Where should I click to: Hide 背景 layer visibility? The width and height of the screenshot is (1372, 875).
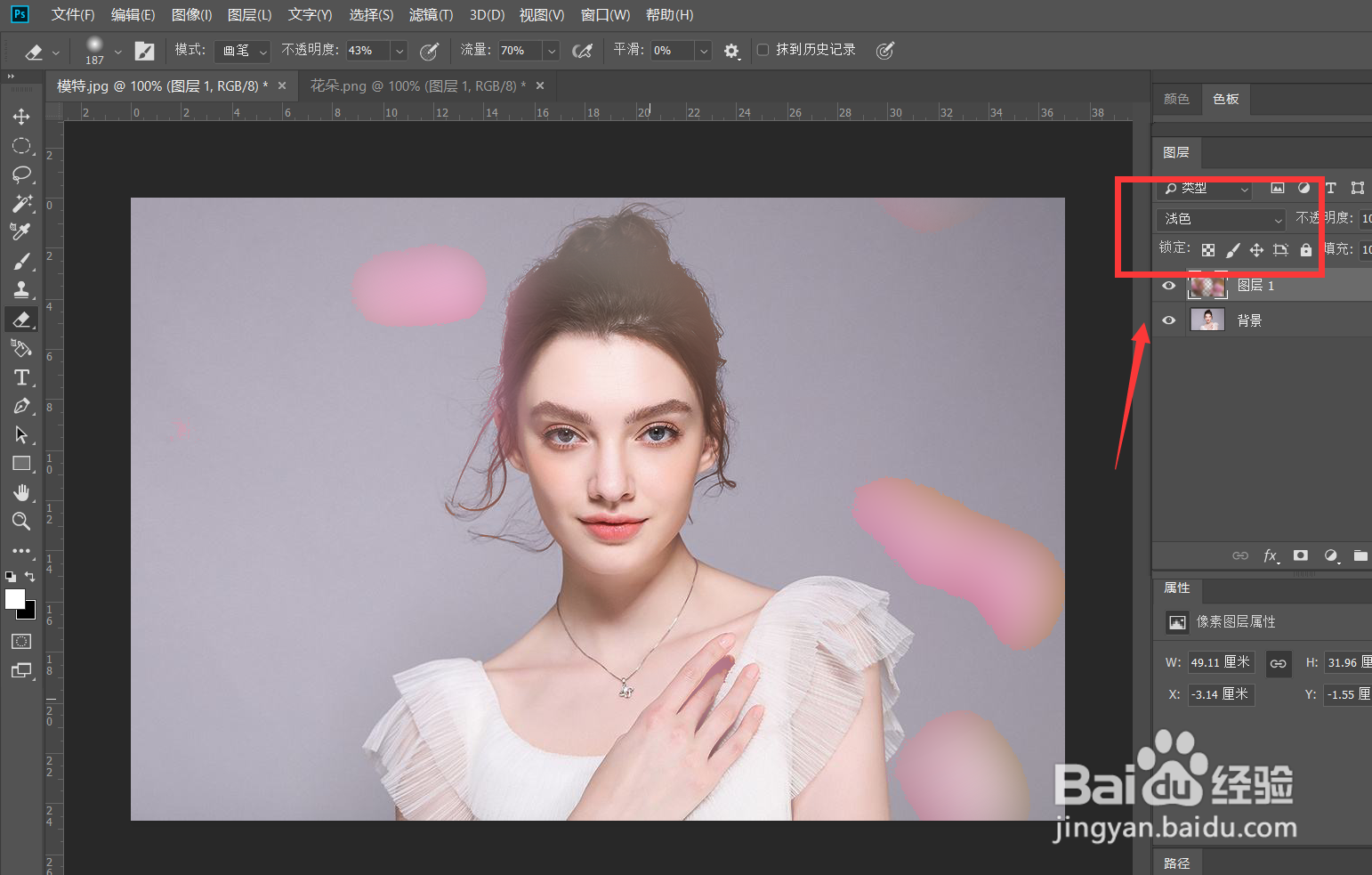[x=1169, y=320]
